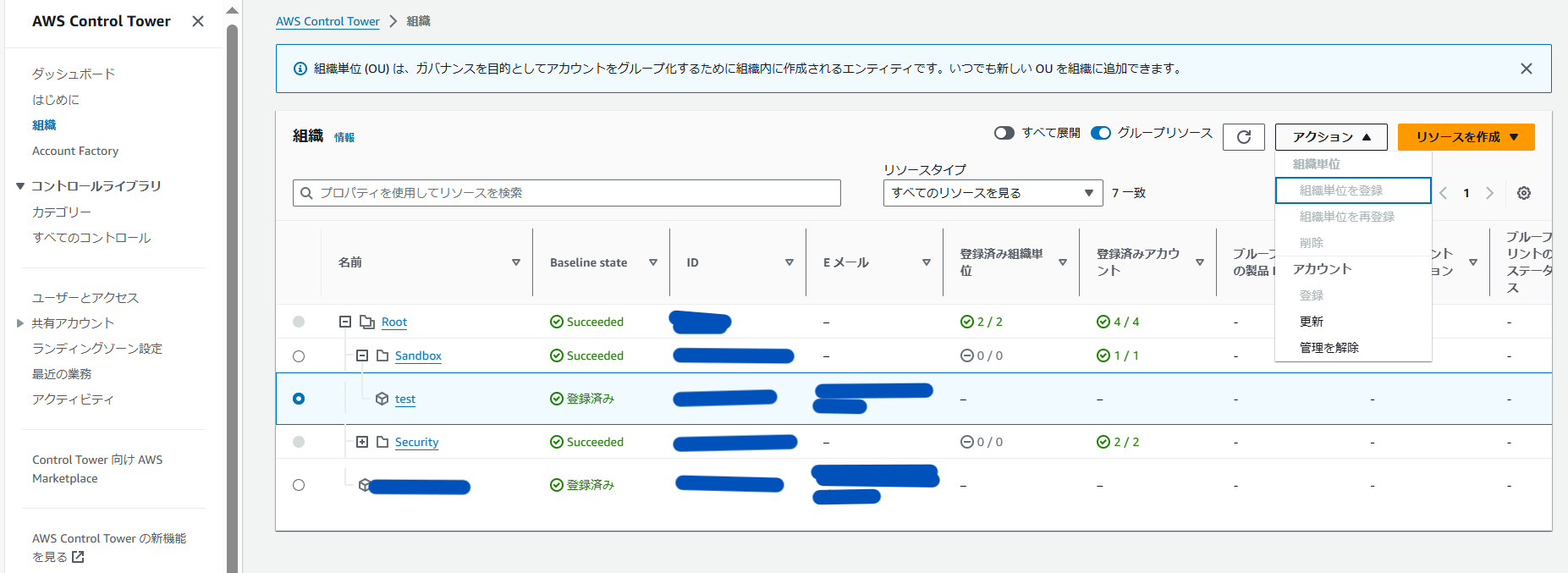Go to previous page arrow
The image size is (1568, 573).
[1444, 193]
